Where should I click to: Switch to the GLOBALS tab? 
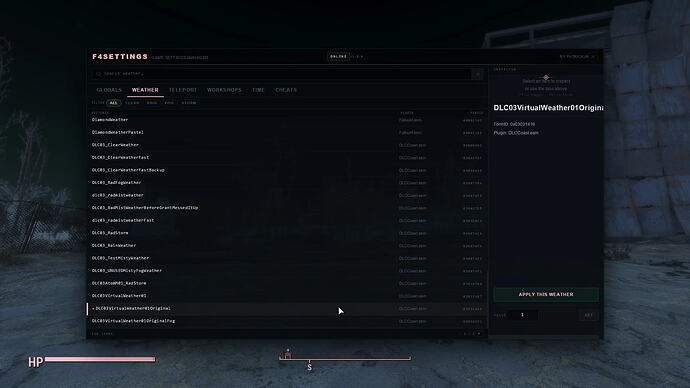tap(109, 90)
